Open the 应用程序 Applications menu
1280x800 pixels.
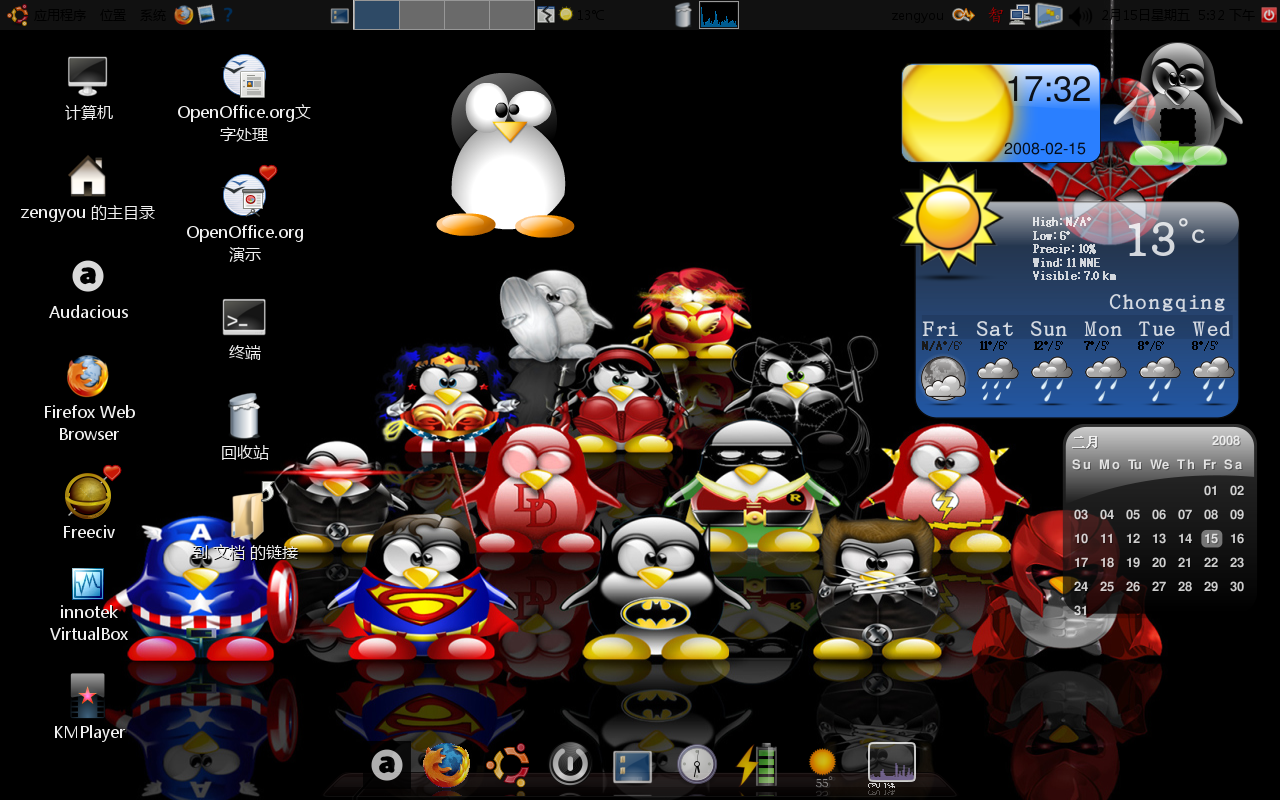click(61, 15)
